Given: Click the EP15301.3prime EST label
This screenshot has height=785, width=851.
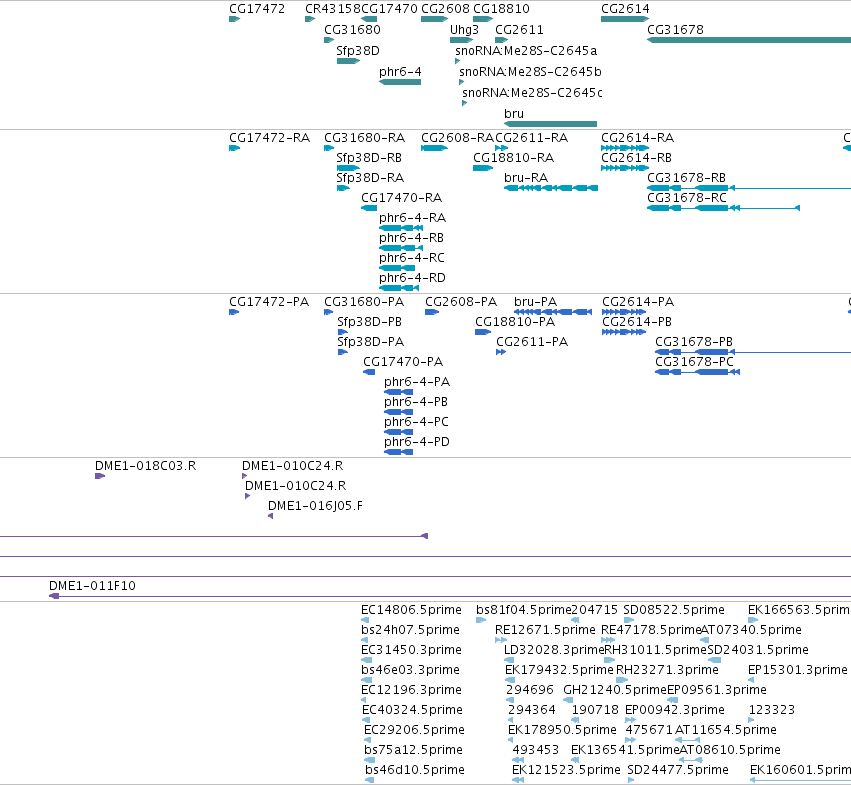Looking at the screenshot, I should (x=797, y=670).
